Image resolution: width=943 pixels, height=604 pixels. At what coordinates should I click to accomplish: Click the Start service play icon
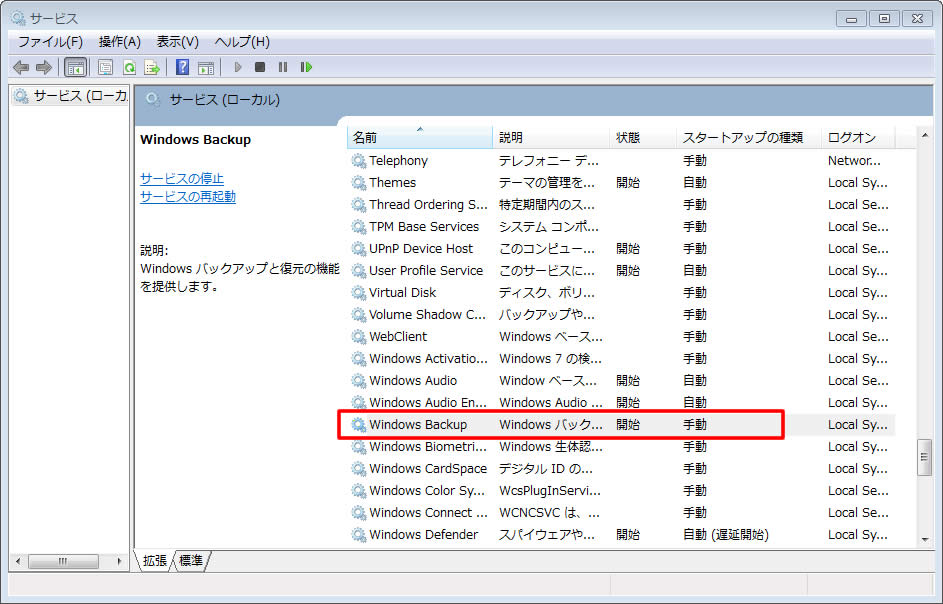click(x=238, y=67)
